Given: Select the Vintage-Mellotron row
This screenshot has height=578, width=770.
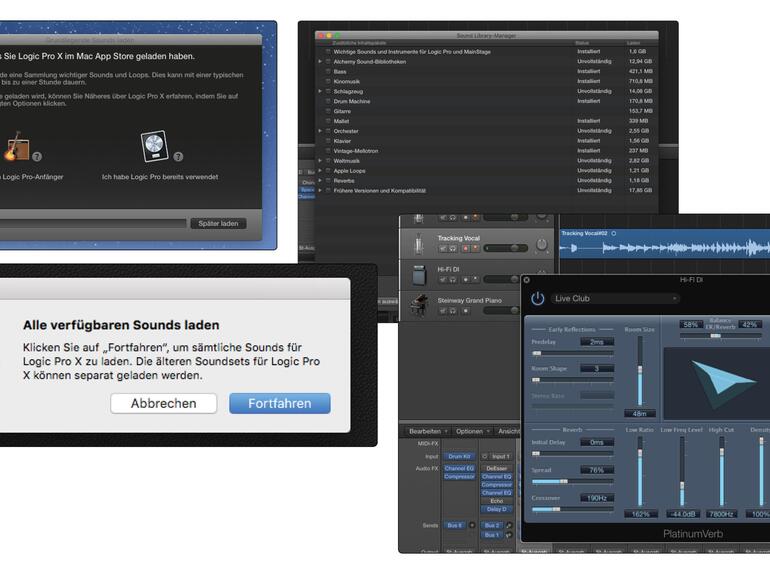Looking at the screenshot, I should 487,151.
